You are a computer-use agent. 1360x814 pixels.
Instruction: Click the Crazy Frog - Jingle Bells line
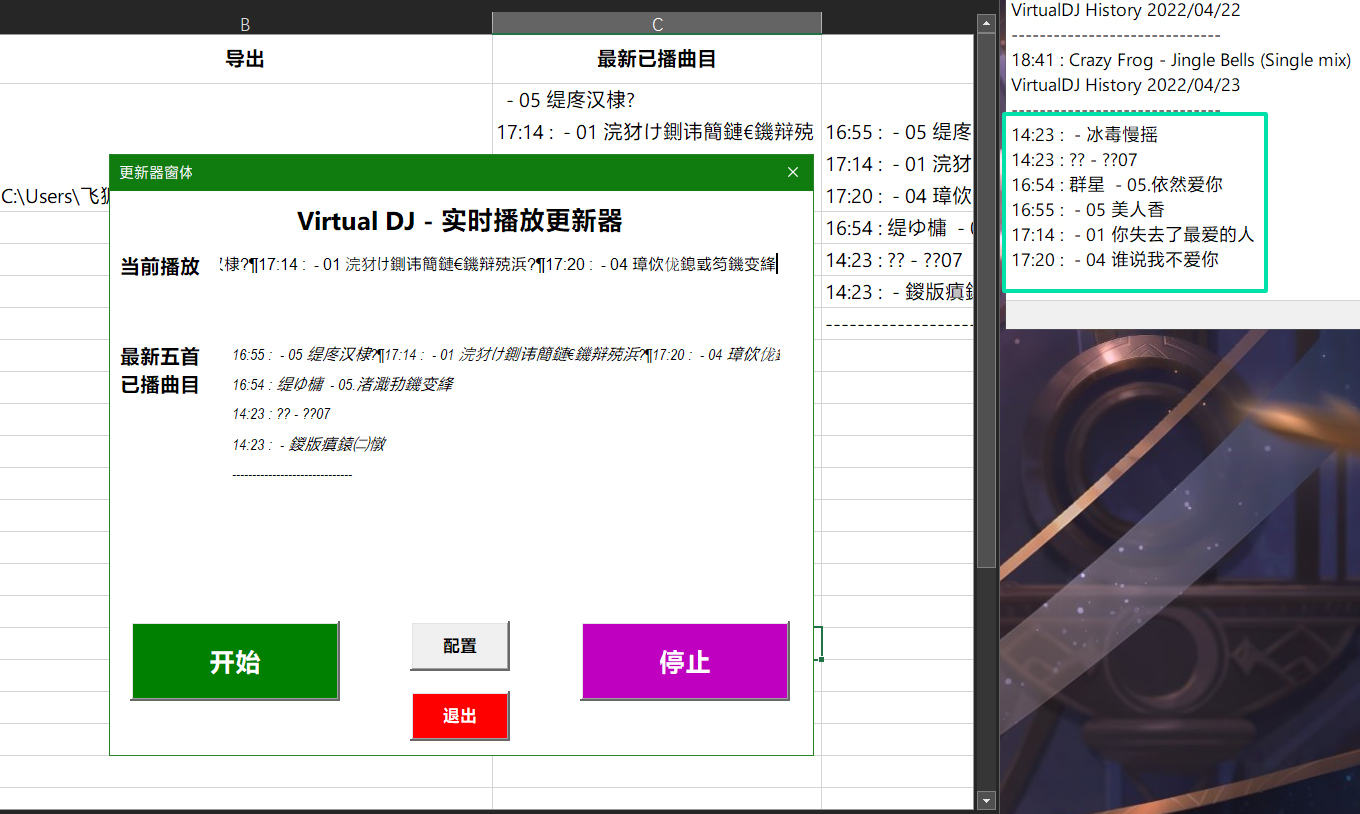pos(1181,60)
